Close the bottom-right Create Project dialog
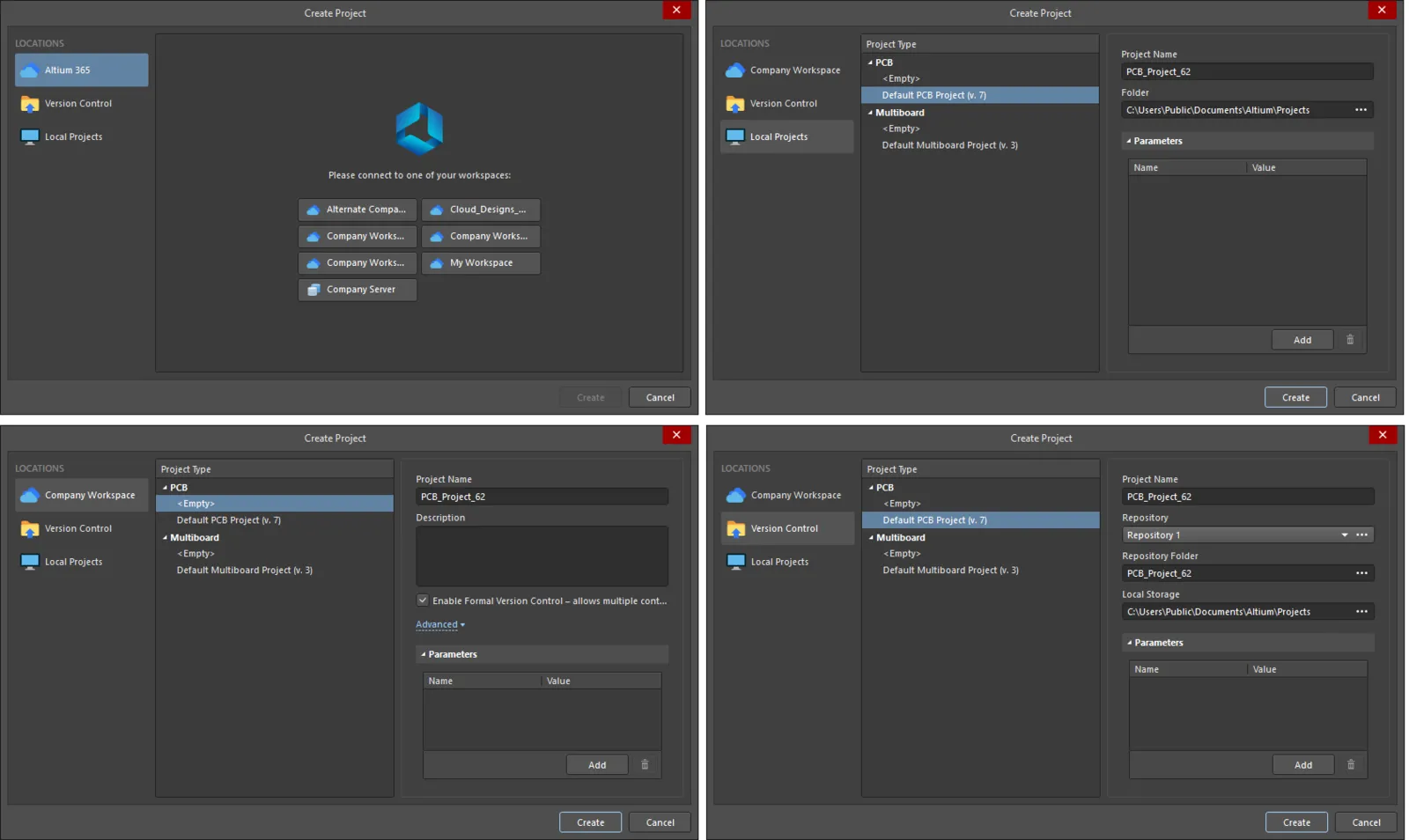Image resolution: width=1409 pixels, height=840 pixels. 1383,435
